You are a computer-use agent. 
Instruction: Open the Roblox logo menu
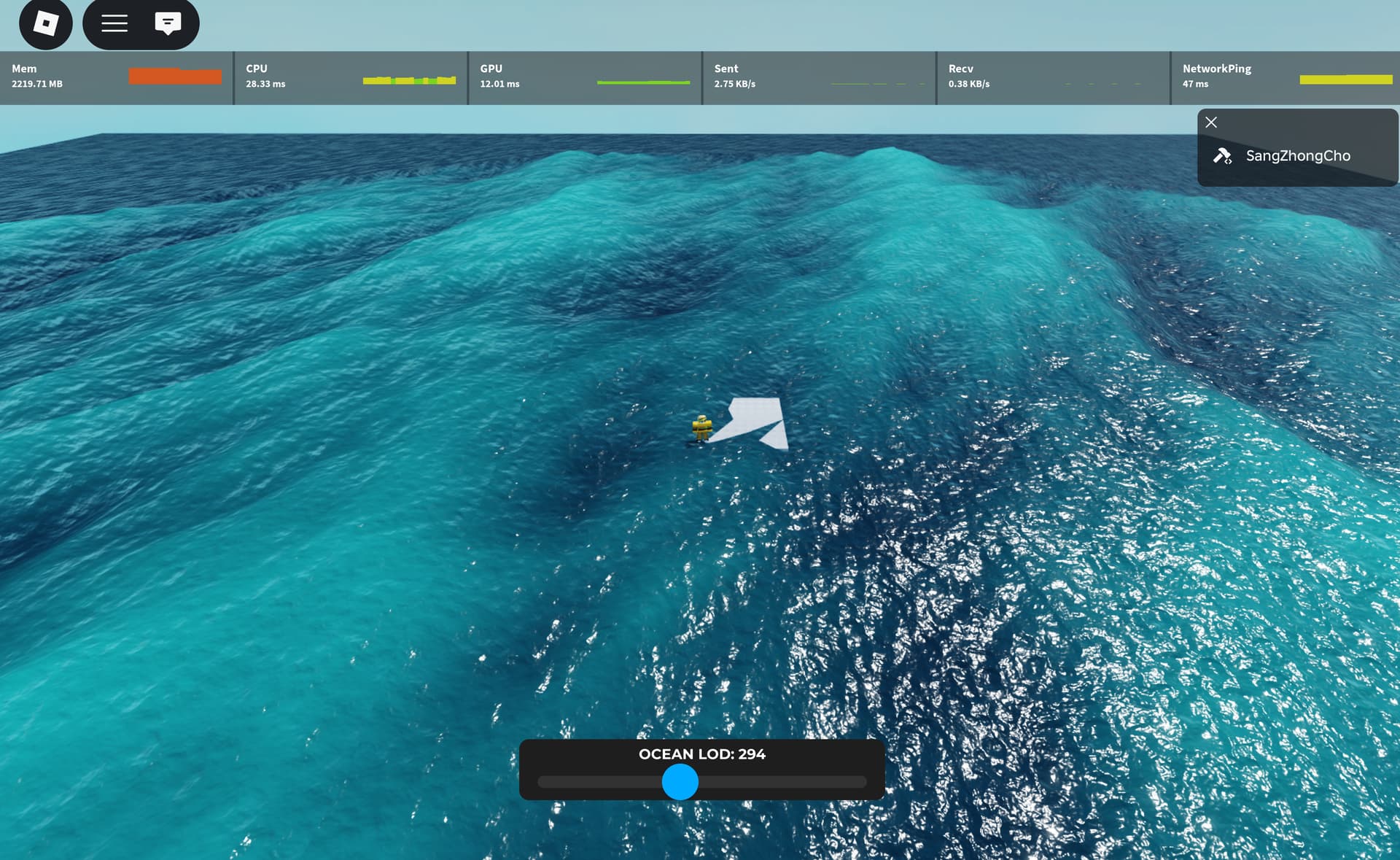tap(45, 23)
